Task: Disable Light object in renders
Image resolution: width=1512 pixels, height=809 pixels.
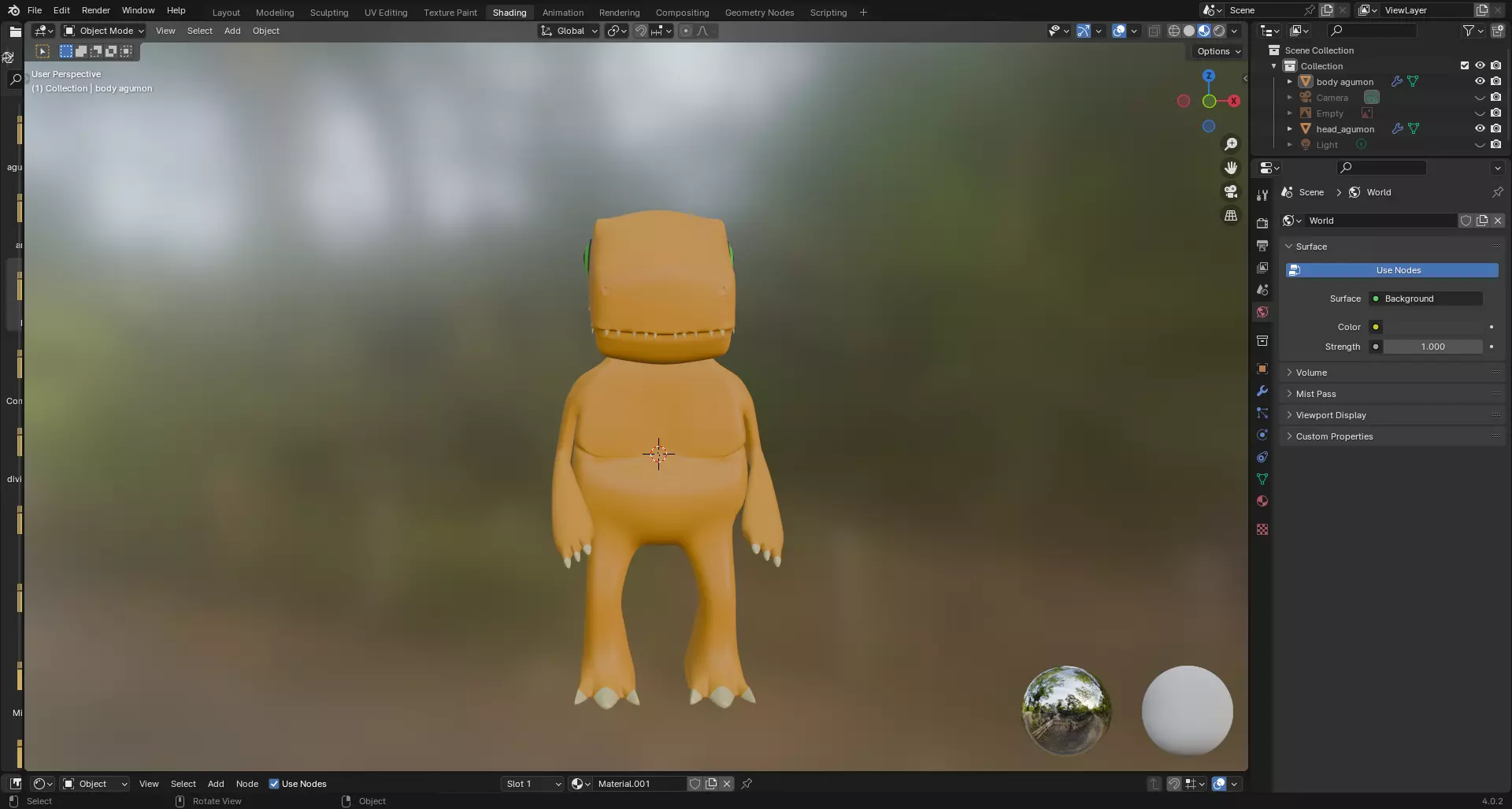Action: pos(1495,144)
